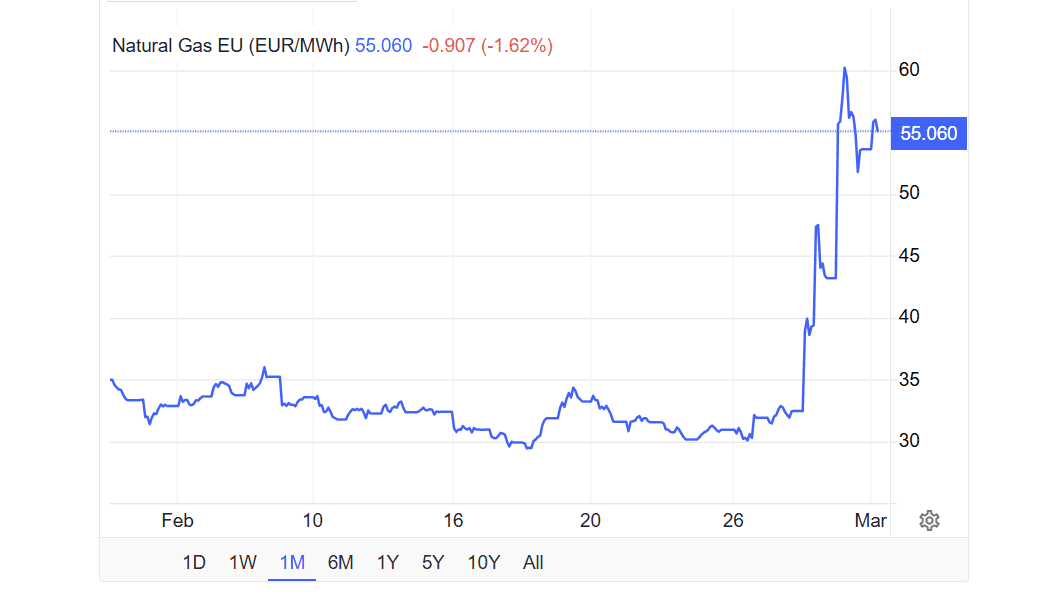
Task: Switch chart to 6M range
Action: (341, 562)
